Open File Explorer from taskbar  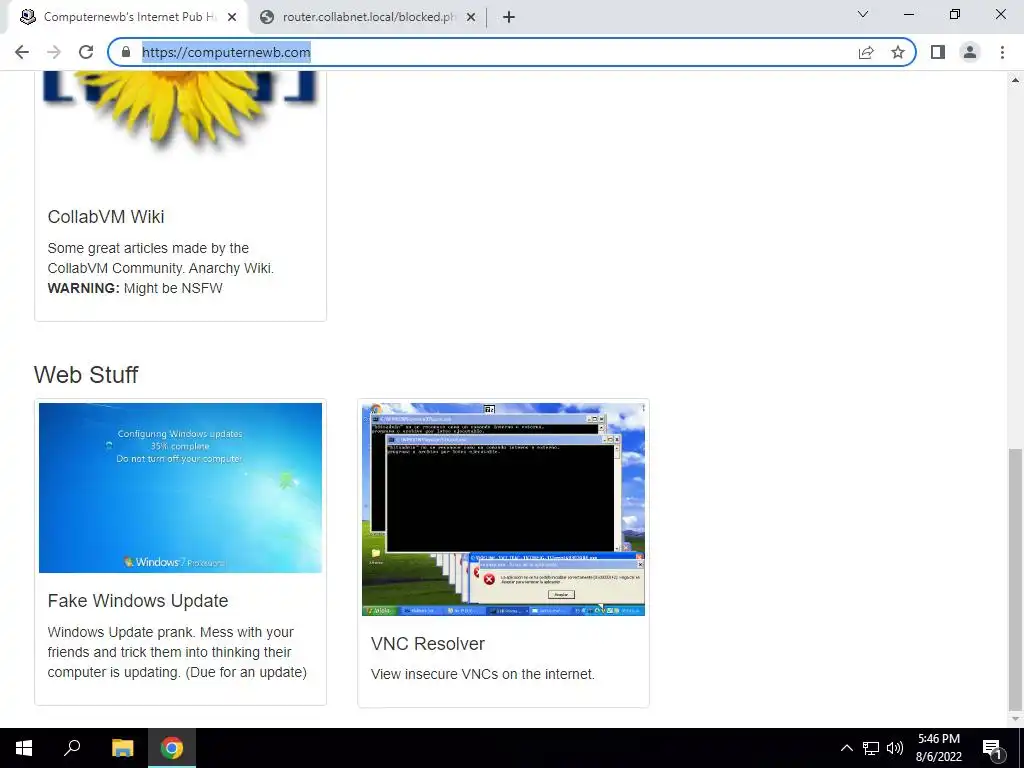click(x=122, y=748)
